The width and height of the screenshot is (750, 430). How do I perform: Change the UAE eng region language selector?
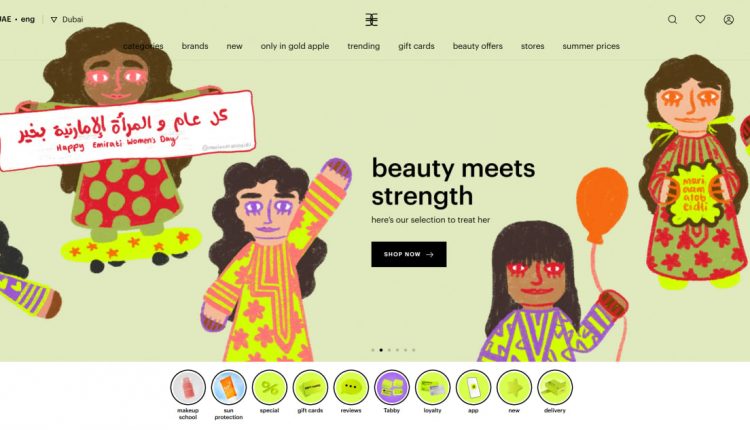(17, 20)
